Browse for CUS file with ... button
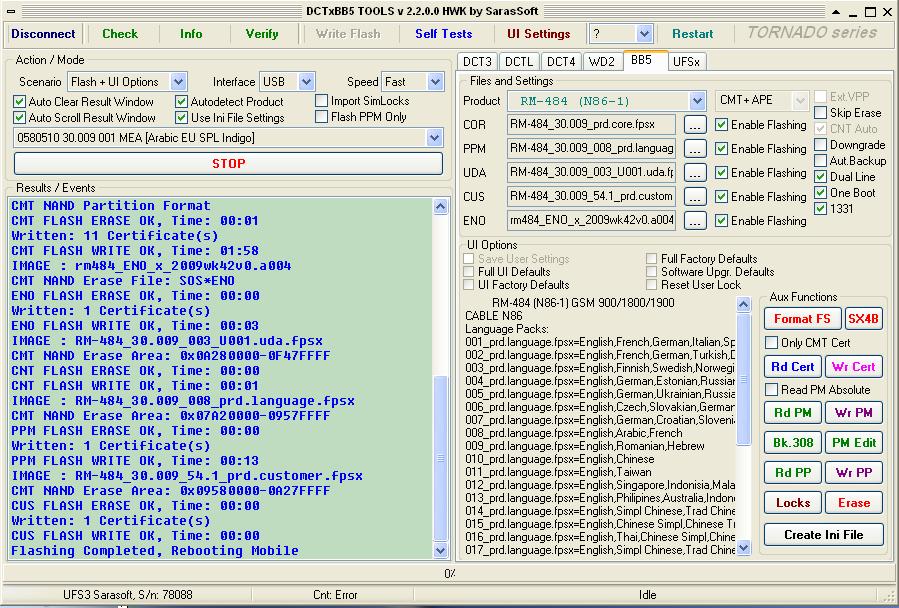This screenshot has height=608, width=899. coord(695,197)
